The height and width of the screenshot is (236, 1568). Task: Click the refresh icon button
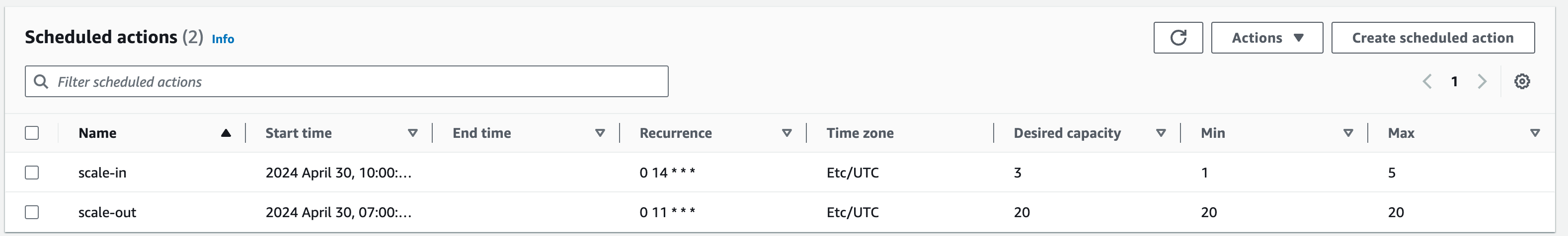point(1177,38)
